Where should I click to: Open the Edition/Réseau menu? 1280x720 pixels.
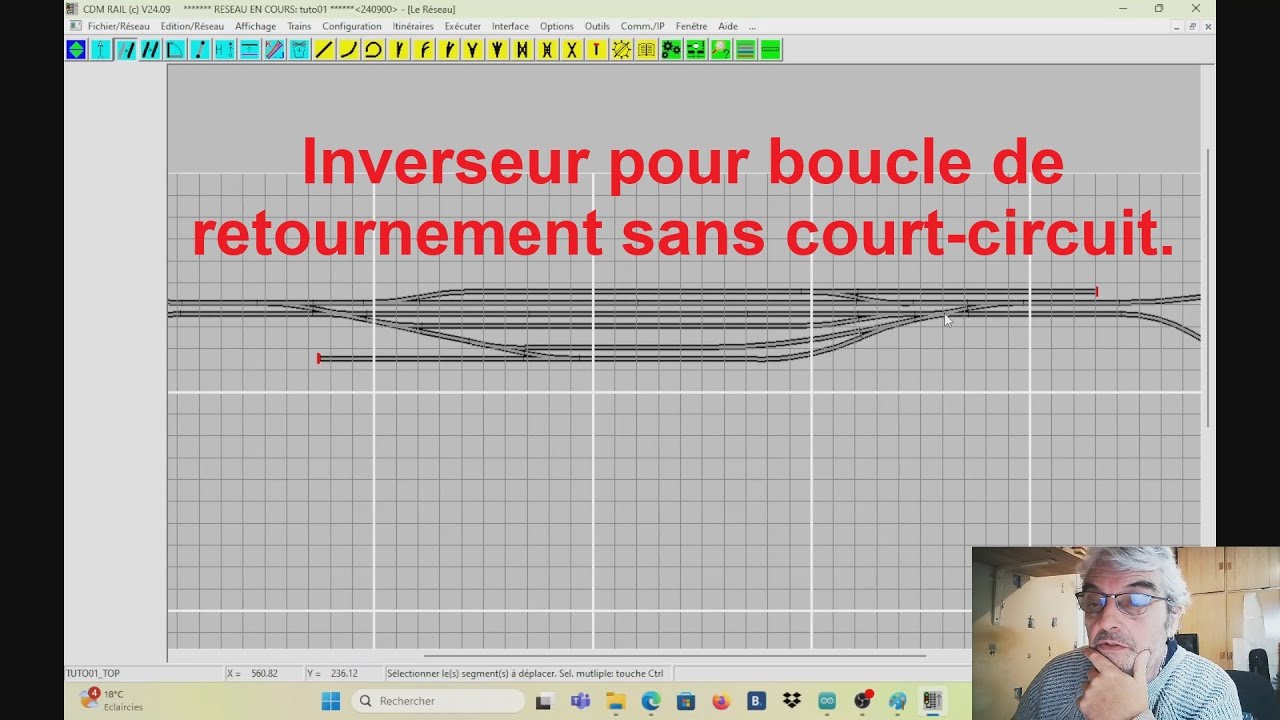coord(192,26)
